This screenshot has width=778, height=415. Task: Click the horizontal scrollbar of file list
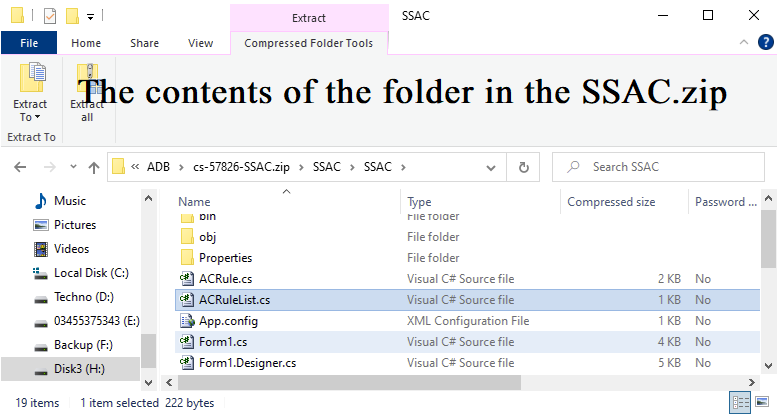(x=349, y=382)
